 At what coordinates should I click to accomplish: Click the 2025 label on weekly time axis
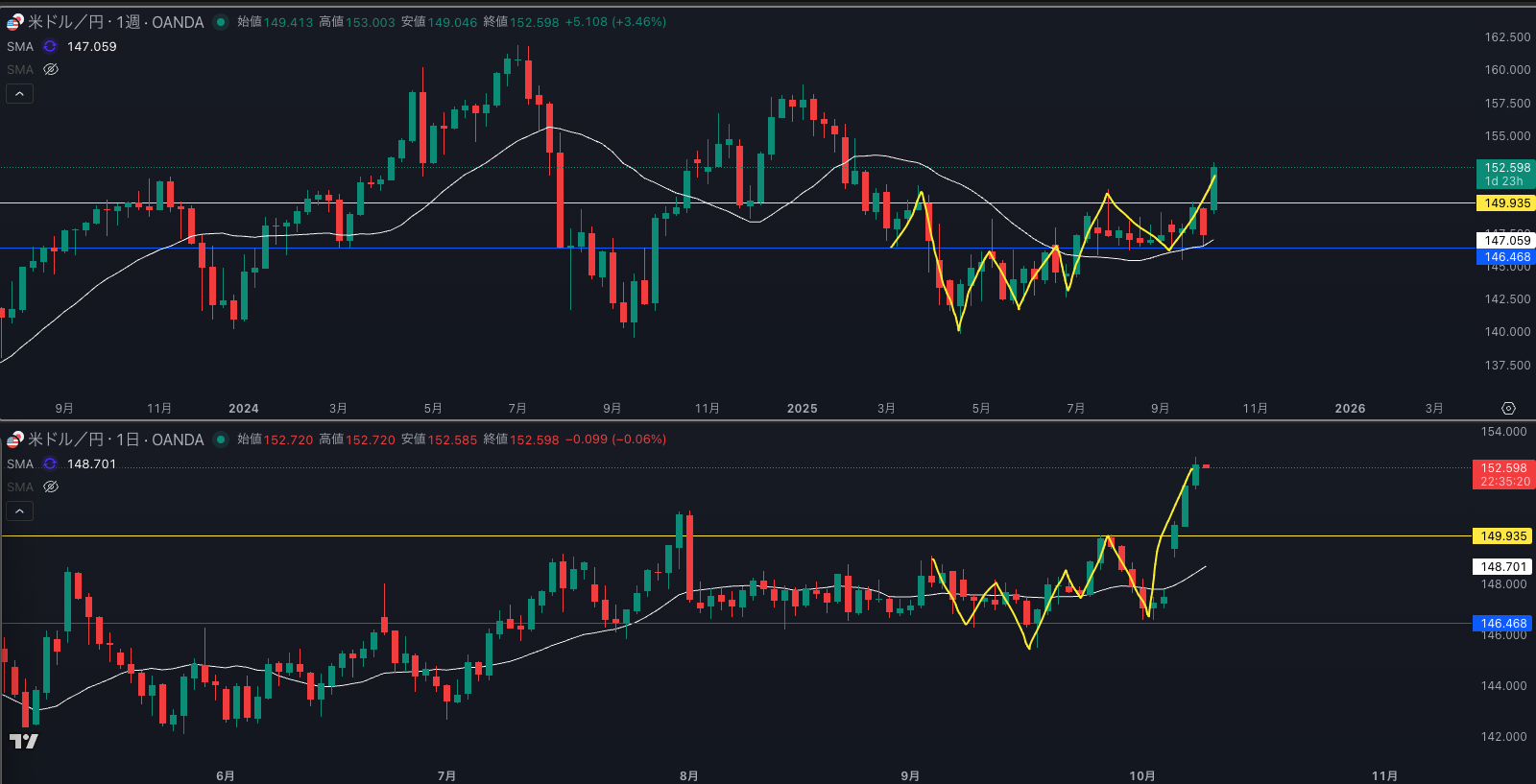802,408
